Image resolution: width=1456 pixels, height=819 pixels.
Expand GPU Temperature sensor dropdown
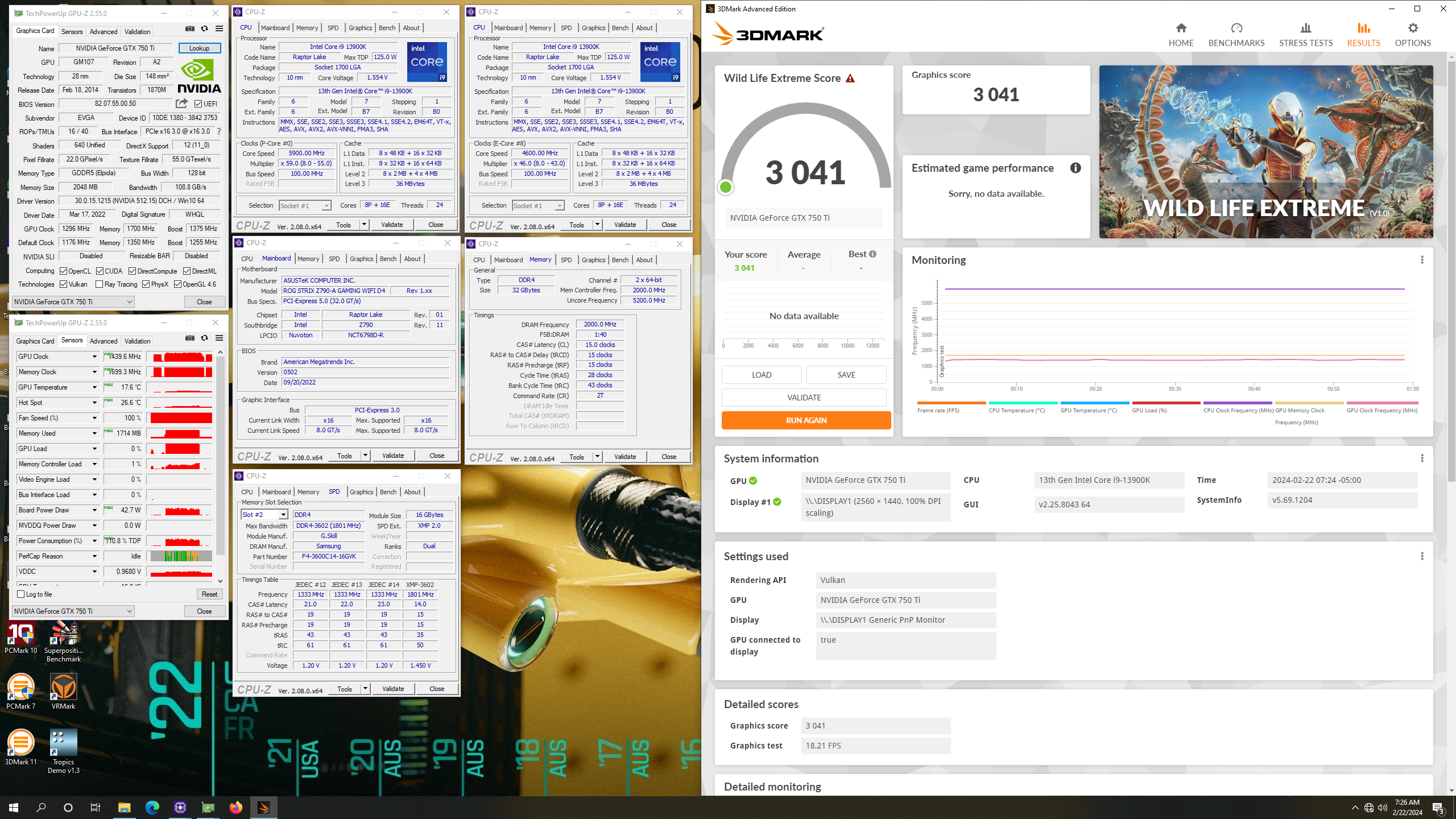click(94, 387)
